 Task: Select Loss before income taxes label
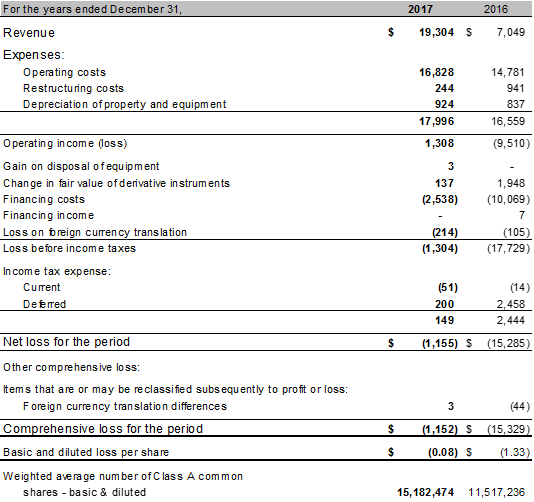click(x=69, y=248)
